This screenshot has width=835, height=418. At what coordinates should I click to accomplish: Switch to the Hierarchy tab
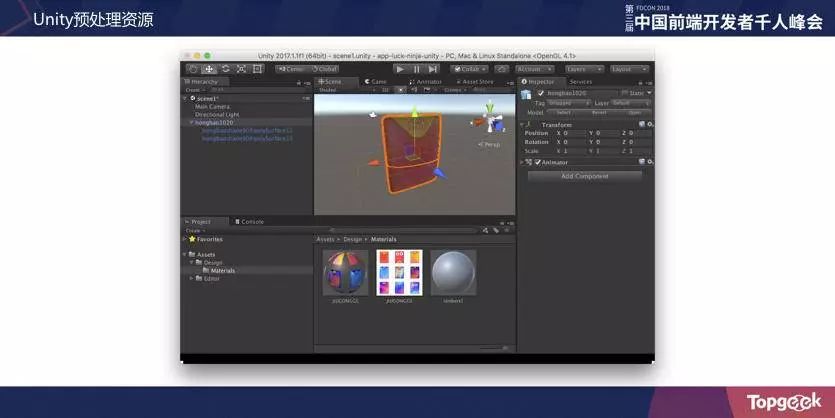point(204,82)
